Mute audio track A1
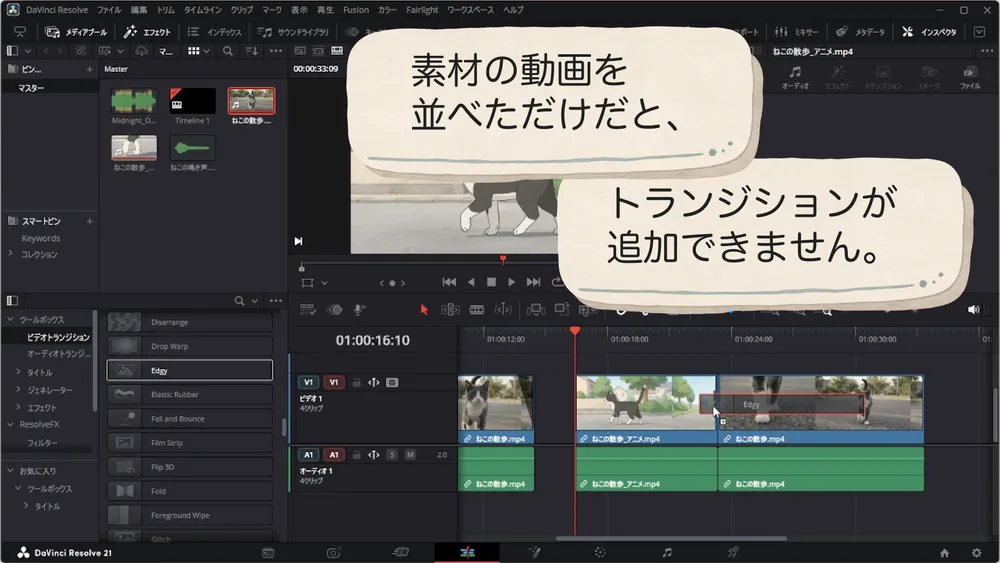 [410, 455]
